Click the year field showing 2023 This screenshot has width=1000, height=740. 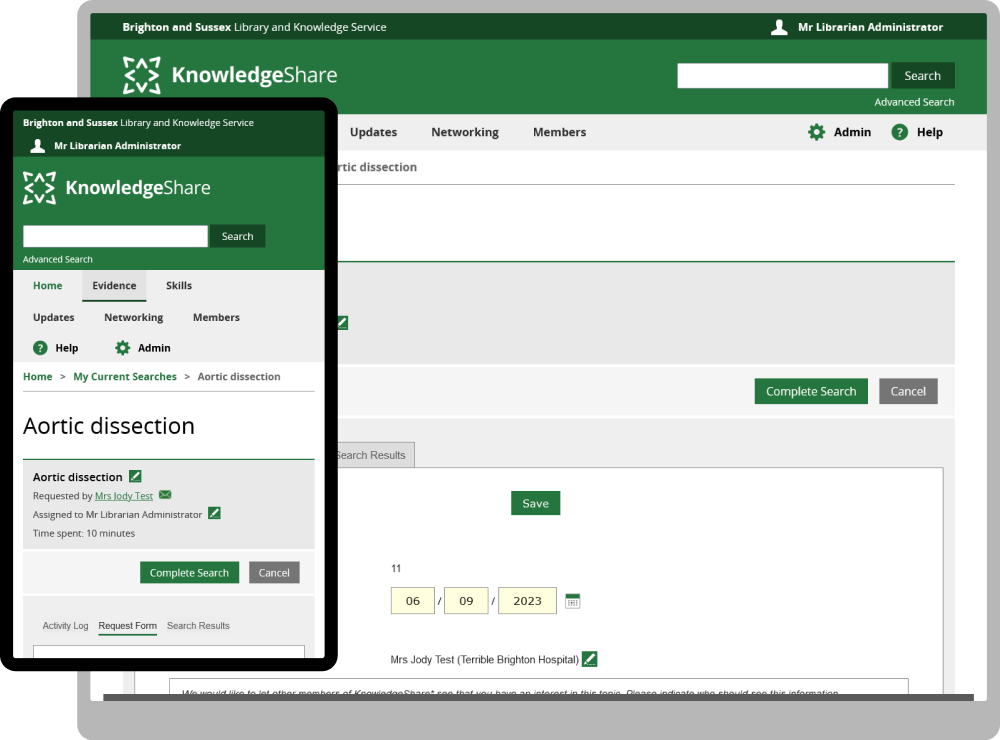pos(527,601)
